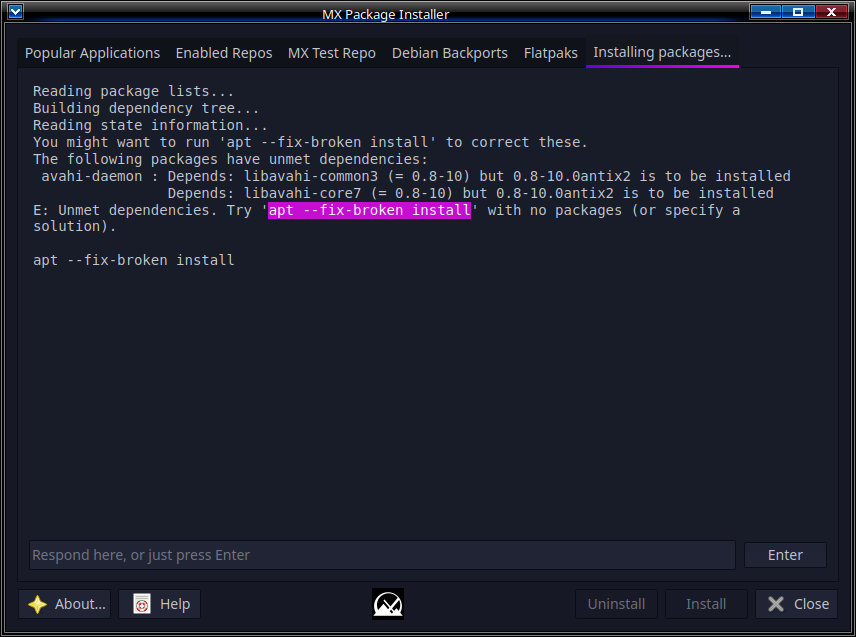
Task: Click 'The following packages have unmet dependencies:' line
Action: [230, 159]
